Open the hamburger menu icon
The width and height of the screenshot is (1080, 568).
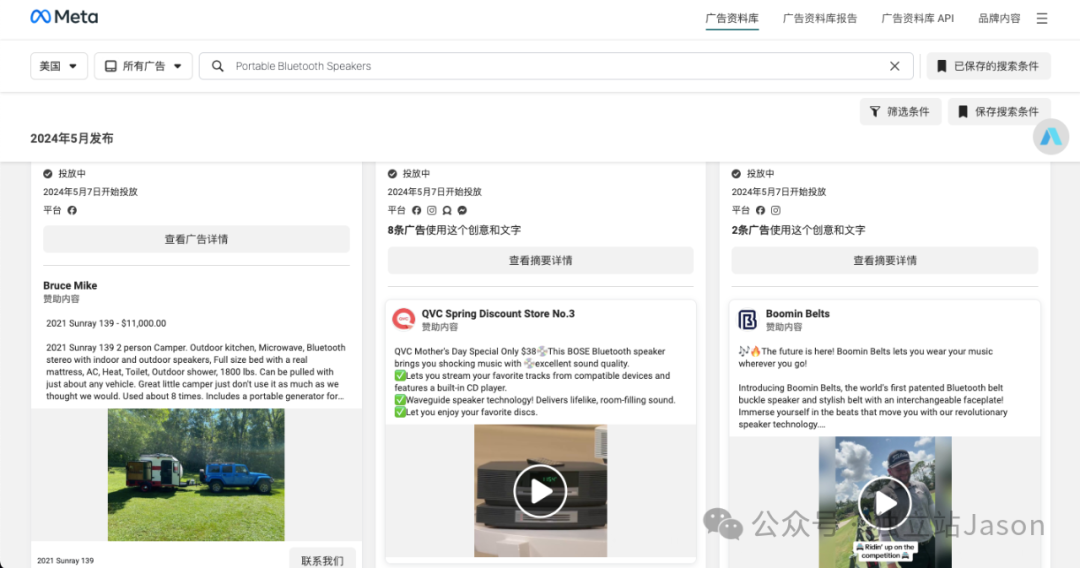pos(1041,19)
